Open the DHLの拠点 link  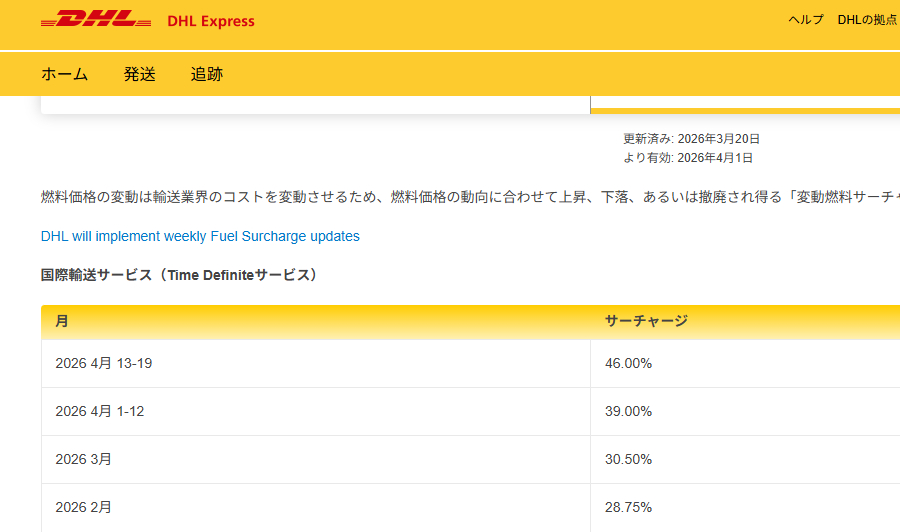pyautogui.click(x=868, y=20)
